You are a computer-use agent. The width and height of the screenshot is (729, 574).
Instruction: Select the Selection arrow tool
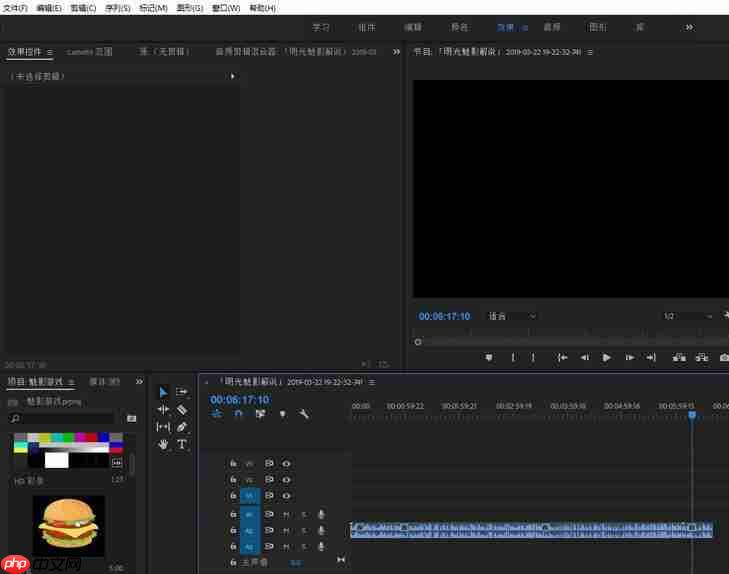(163, 392)
